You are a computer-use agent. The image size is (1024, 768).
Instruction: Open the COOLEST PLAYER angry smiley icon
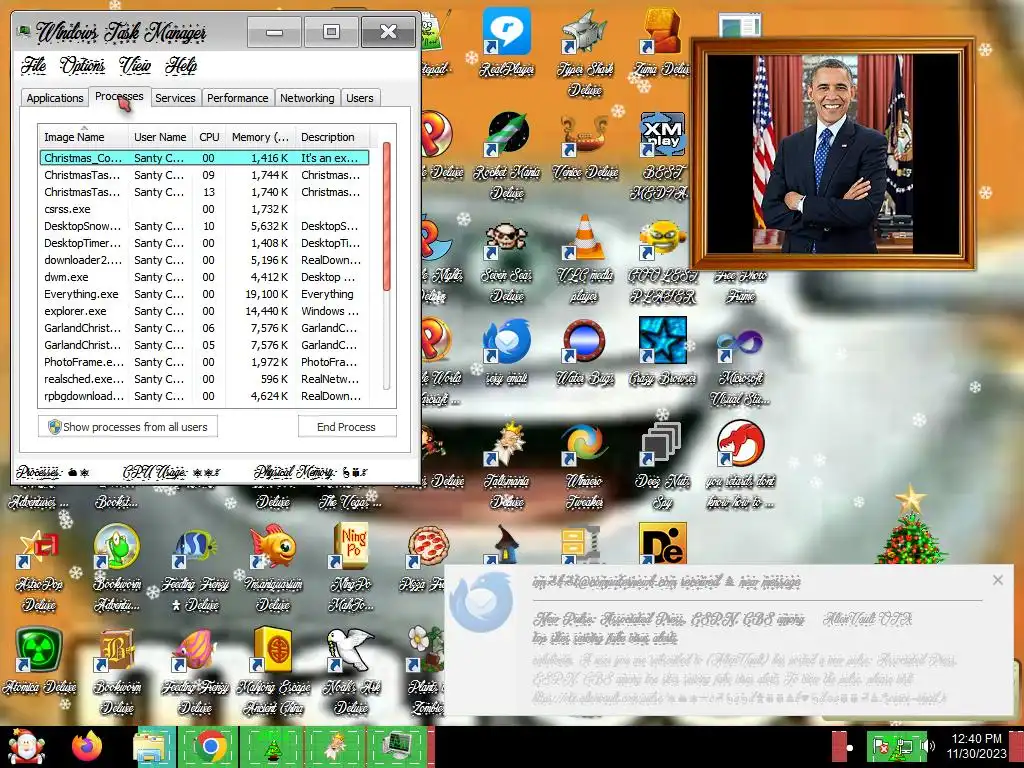click(x=662, y=261)
